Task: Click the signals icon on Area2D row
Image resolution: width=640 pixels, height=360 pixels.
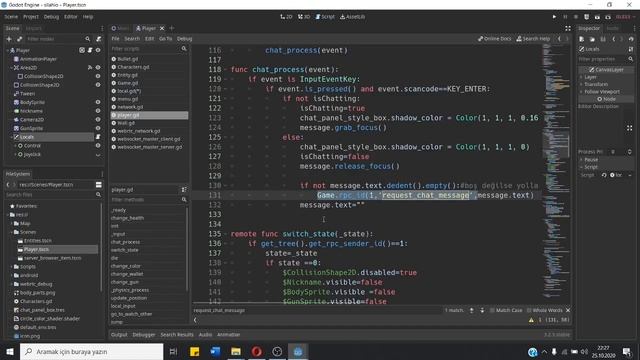Action: [90, 67]
